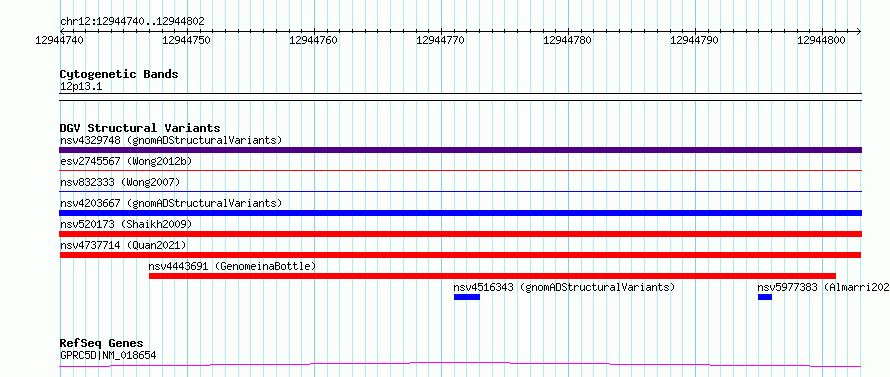Open nsv832333 (Wong2007) label
The width and height of the screenshot is (890, 377).
pyautogui.click(x=119, y=182)
